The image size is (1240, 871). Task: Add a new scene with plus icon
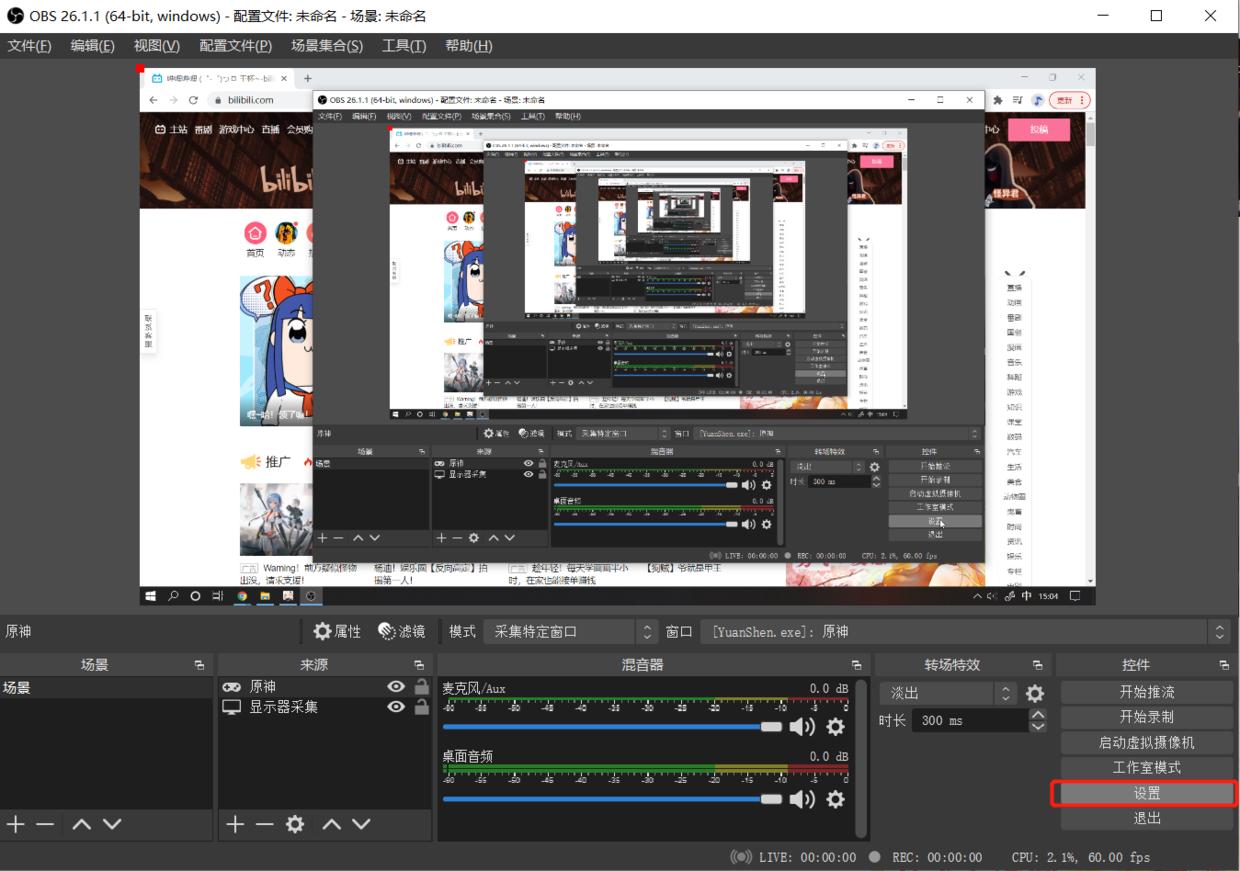[x=15, y=824]
